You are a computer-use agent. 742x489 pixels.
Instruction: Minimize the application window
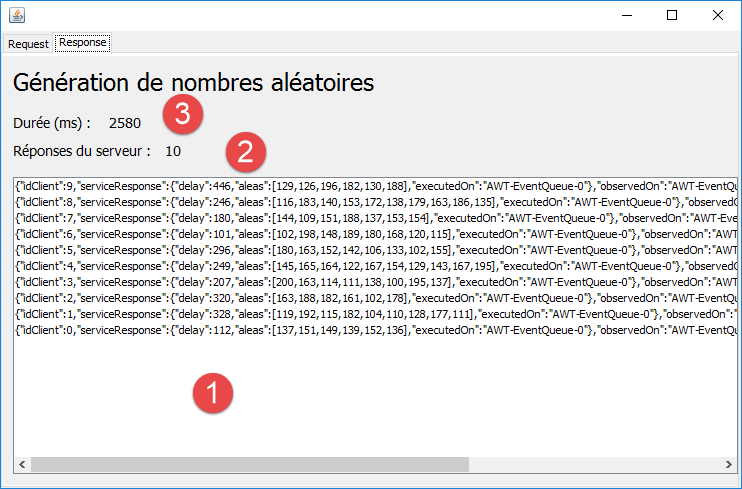[625, 16]
